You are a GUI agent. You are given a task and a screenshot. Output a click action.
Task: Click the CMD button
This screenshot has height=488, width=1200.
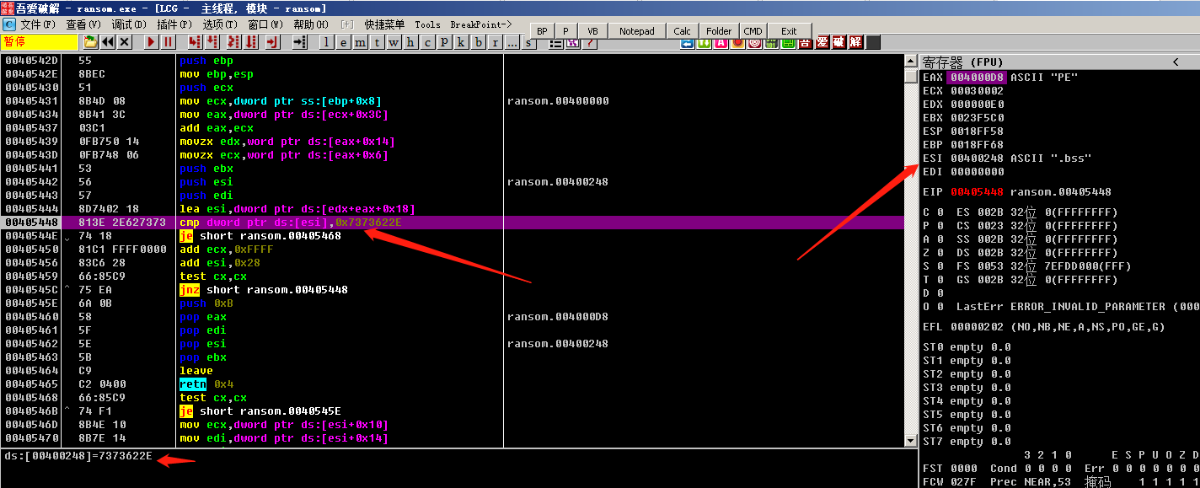(x=752, y=31)
